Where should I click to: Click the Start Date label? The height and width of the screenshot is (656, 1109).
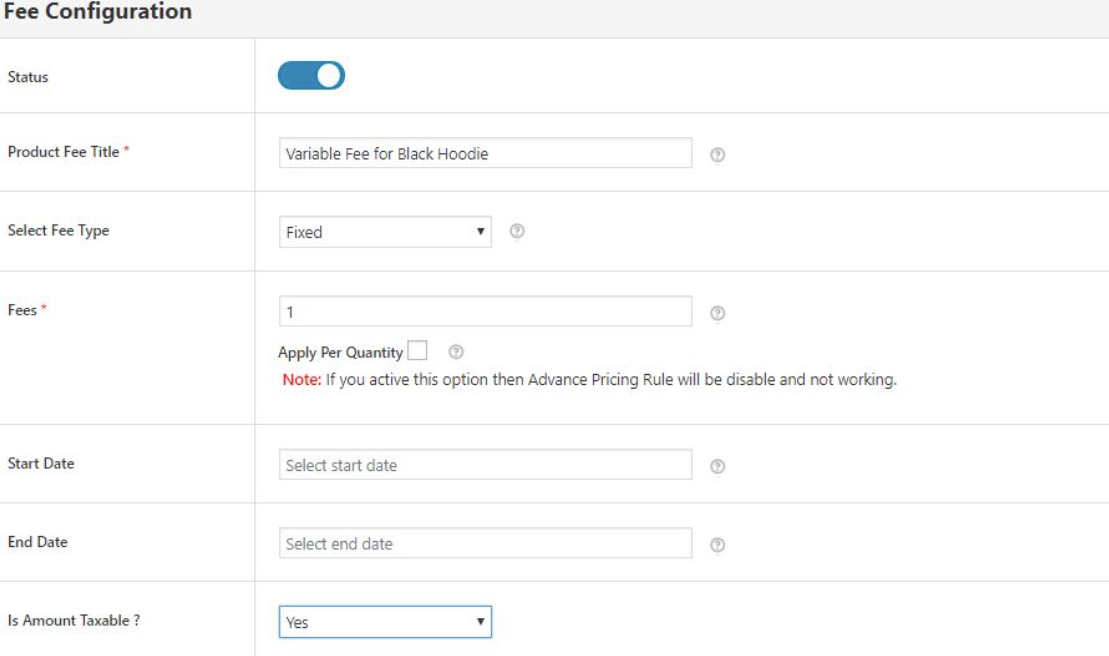41,464
